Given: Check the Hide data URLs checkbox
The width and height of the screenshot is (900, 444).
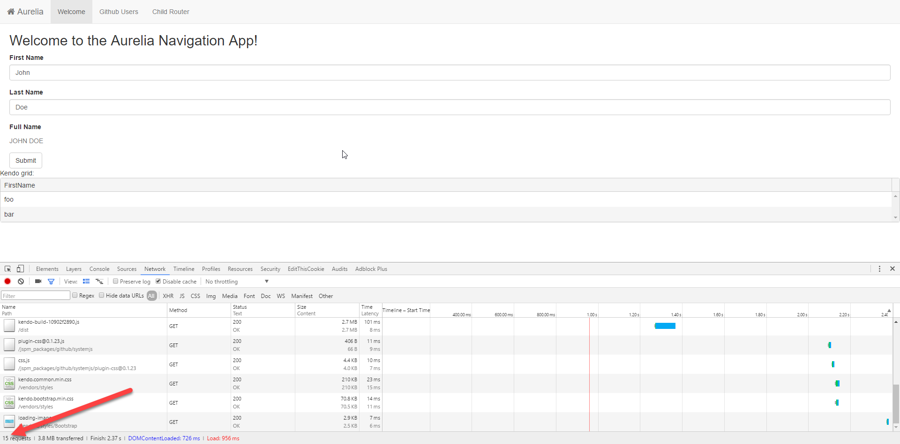Looking at the screenshot, I should coord(102,296).
